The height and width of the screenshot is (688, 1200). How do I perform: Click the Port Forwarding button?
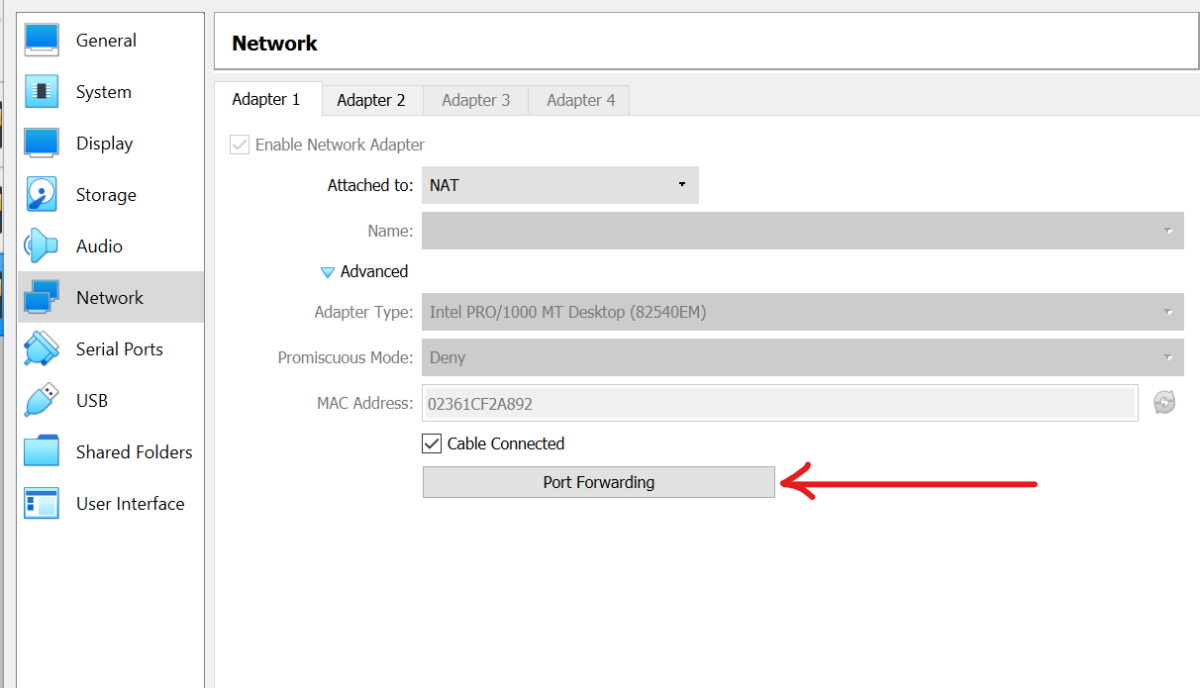[598, 482]
